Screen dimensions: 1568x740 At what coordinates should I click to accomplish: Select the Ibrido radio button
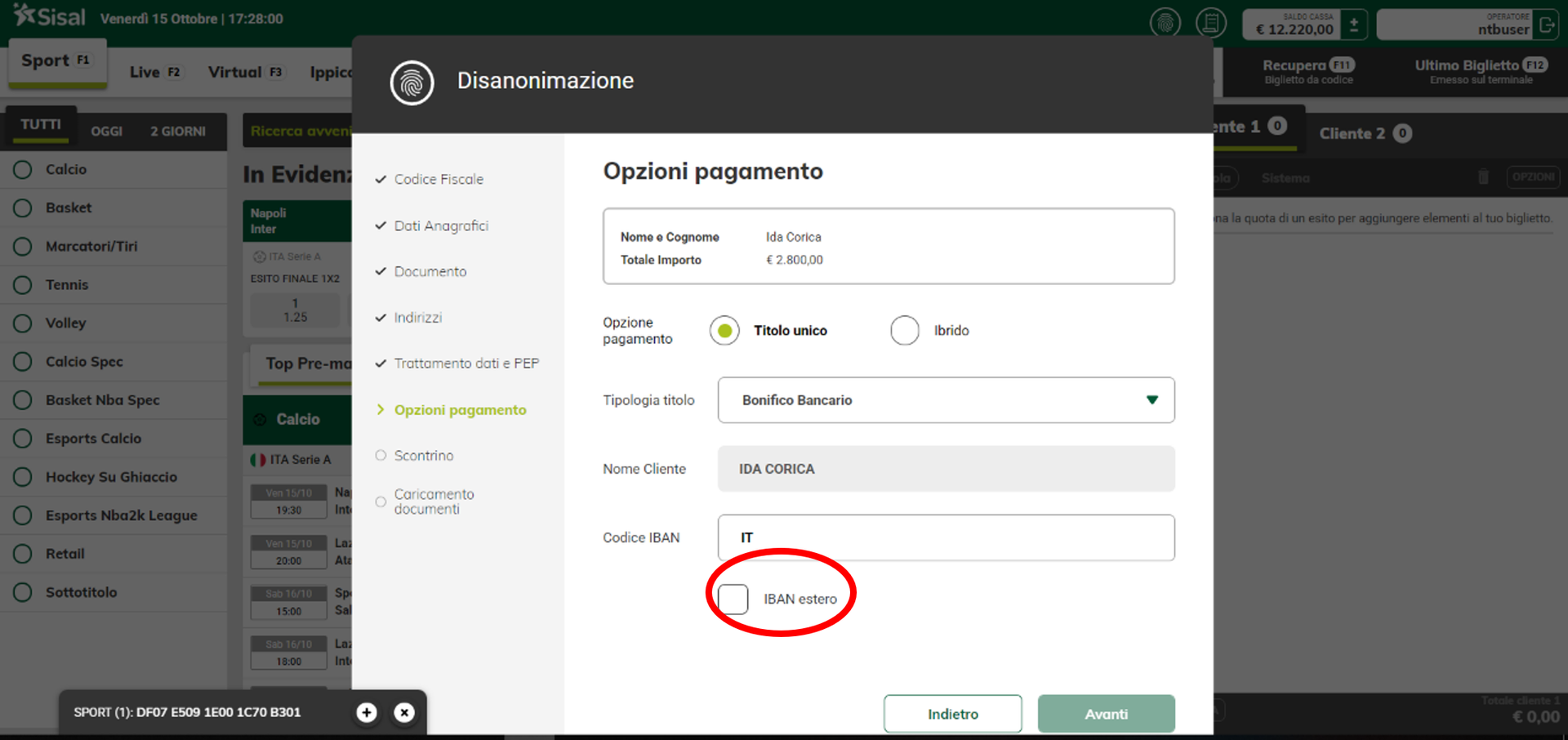point(904,331)
